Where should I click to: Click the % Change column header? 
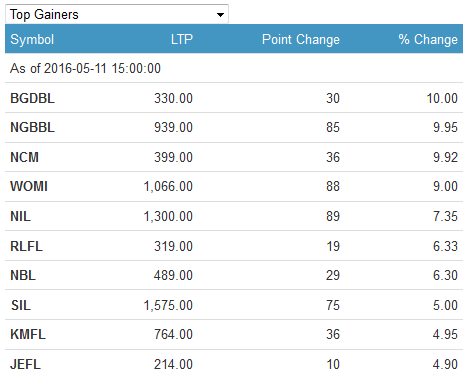[x=428, y=39]
